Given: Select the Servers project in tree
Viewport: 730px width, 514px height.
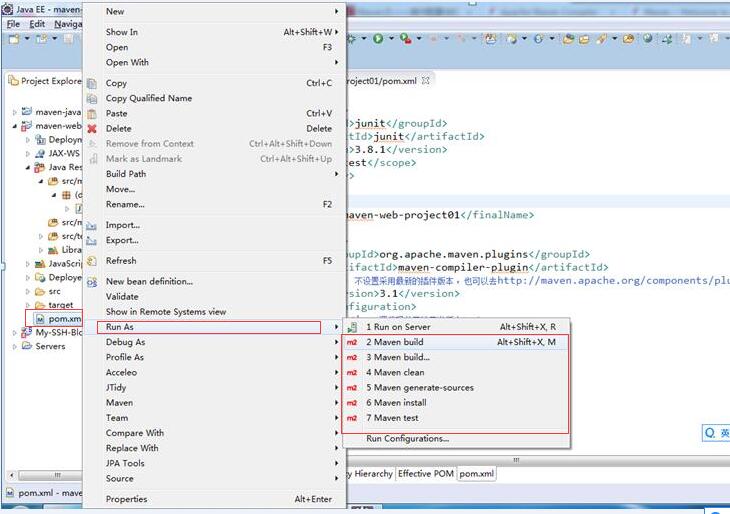Looking at the screenshot, I should (44, 346).
